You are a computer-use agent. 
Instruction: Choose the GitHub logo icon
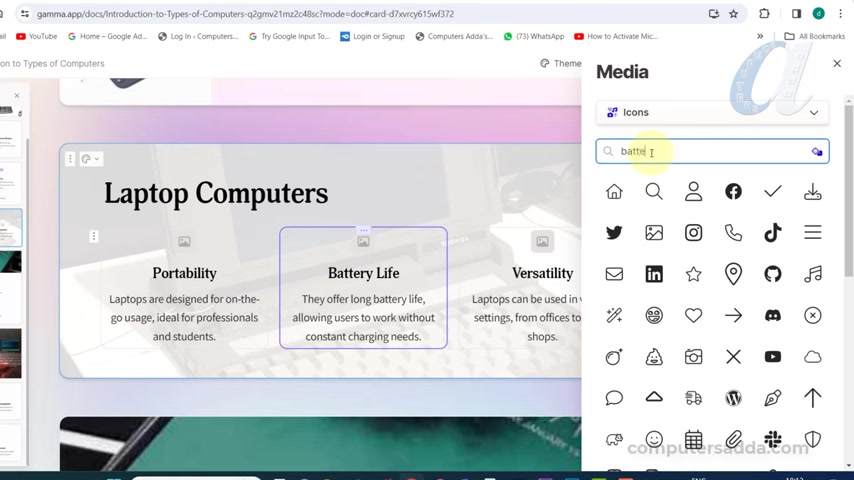click(x=773, y=274)
